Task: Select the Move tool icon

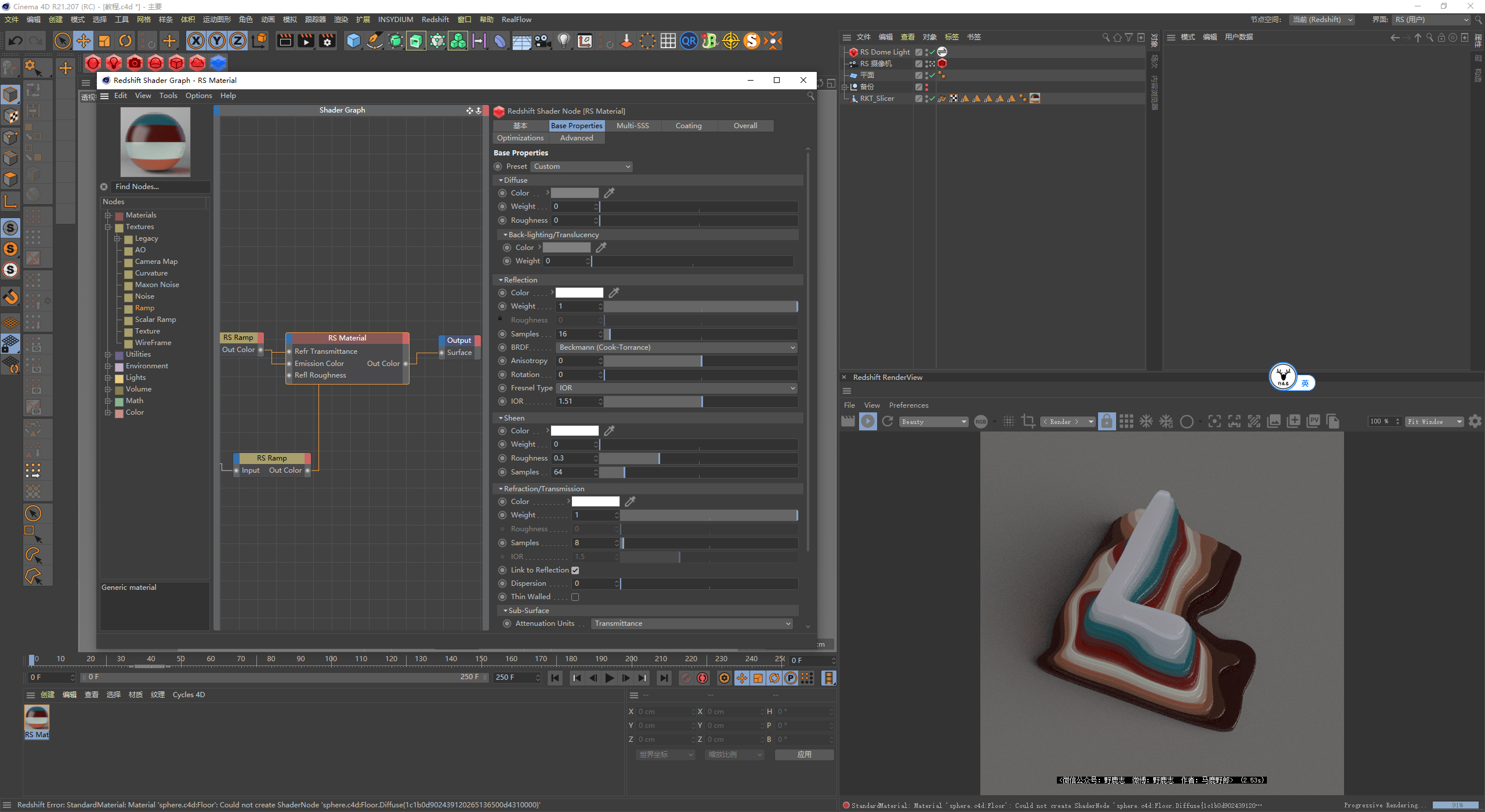Action: [x=84, y=41]
